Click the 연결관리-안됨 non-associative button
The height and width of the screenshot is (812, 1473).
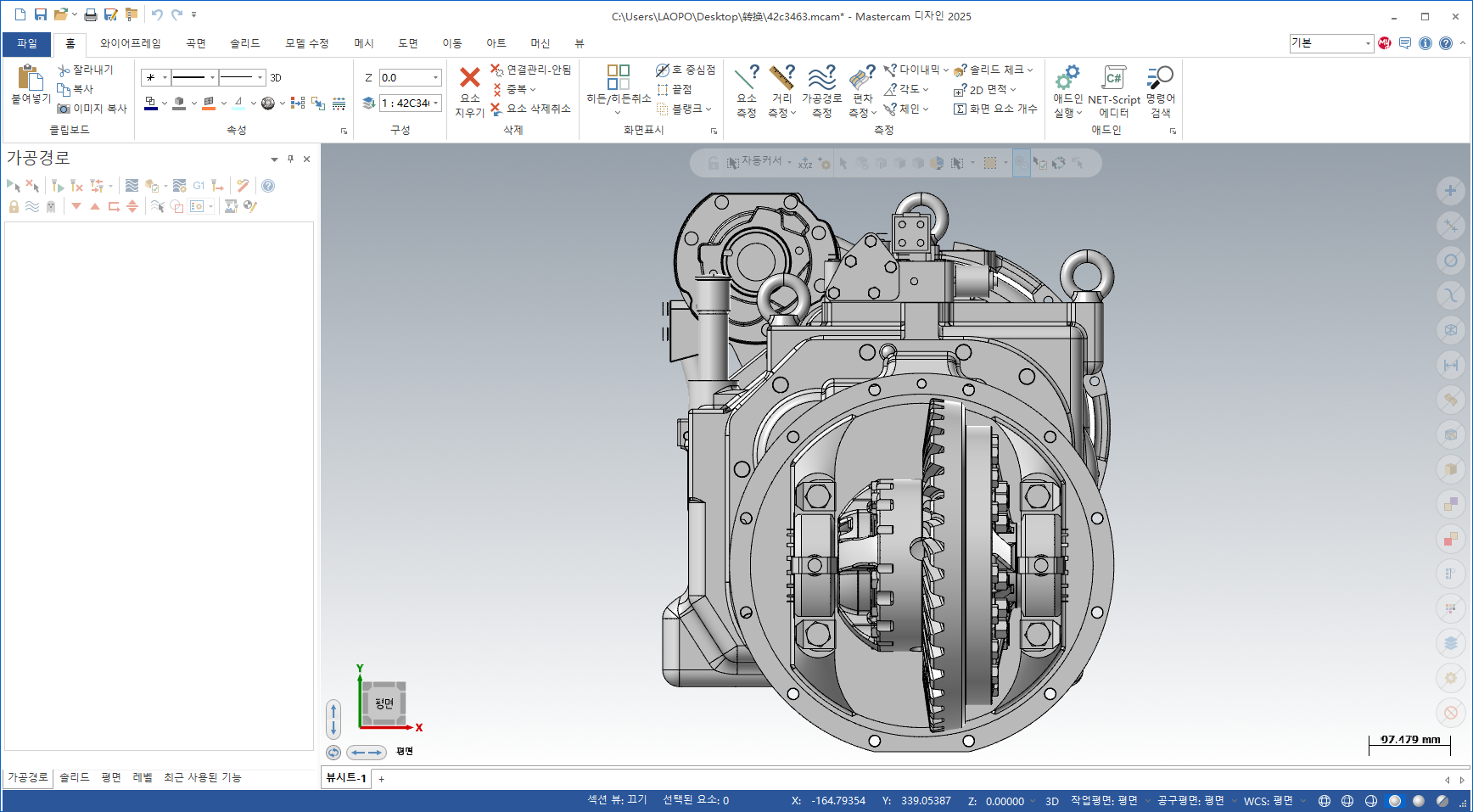click(x=531, y=70)
